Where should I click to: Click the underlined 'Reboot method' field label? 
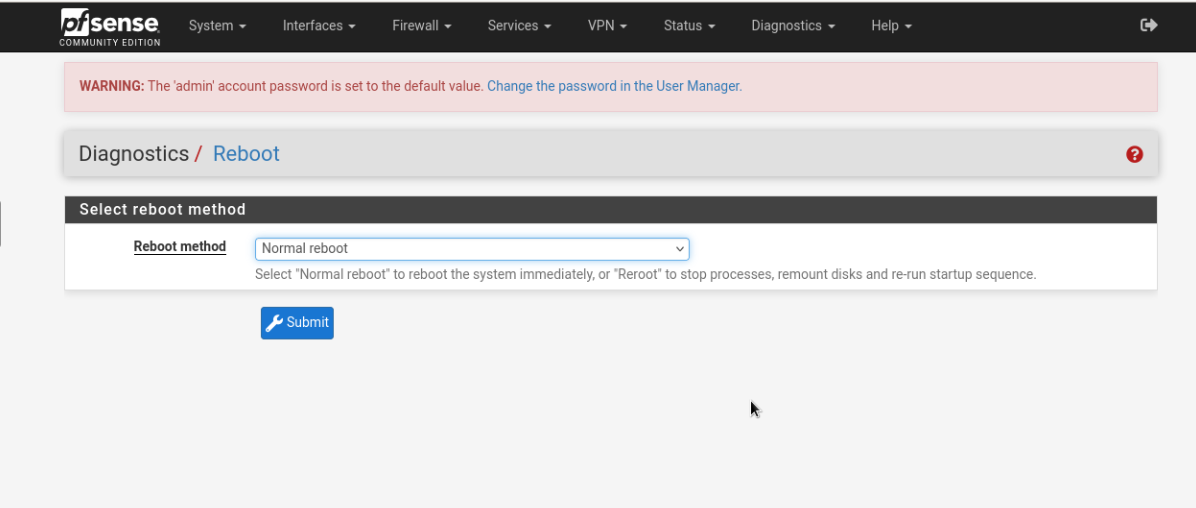[180, 247]
